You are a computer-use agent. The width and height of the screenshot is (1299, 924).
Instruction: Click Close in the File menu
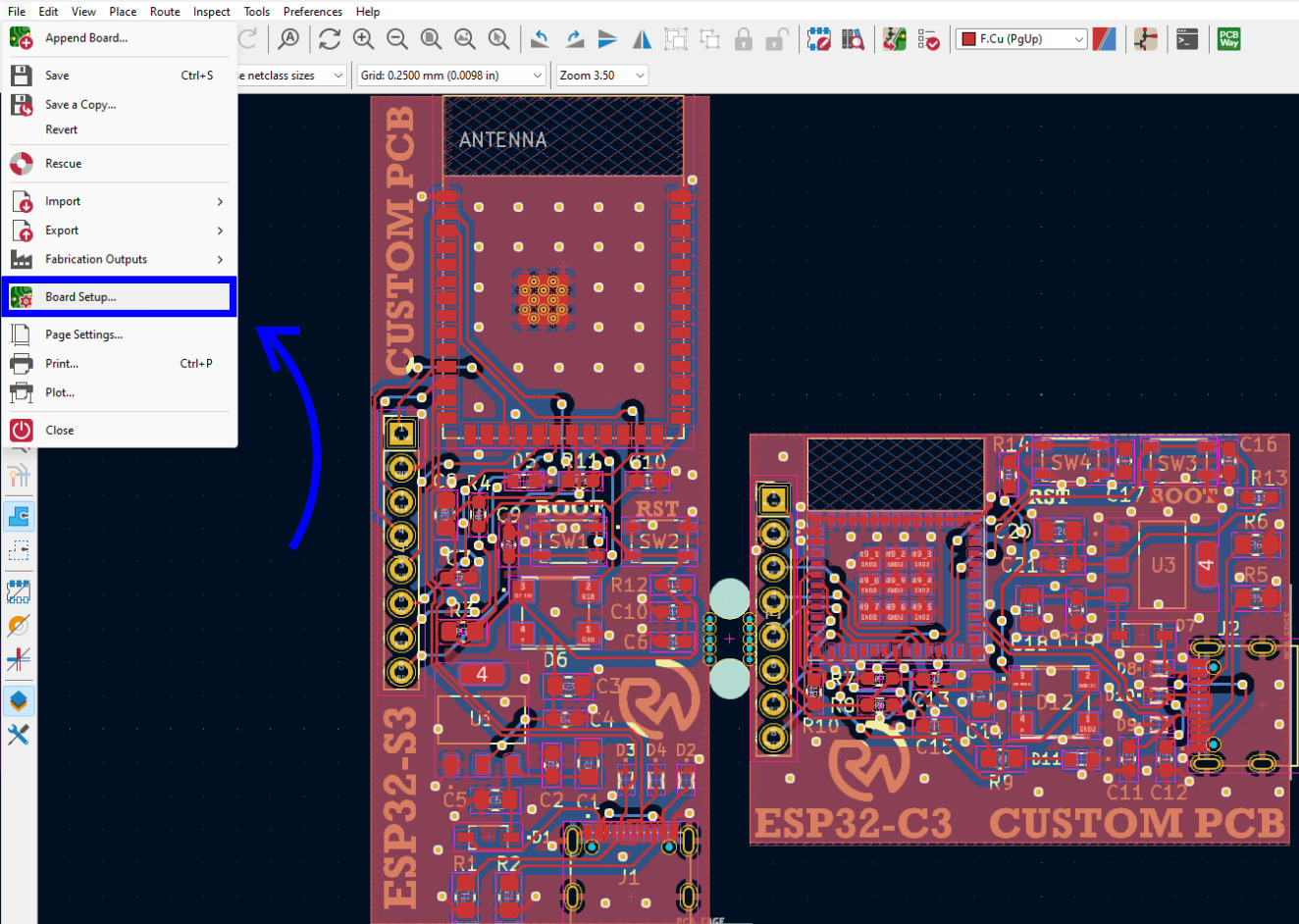coord(120,431)
